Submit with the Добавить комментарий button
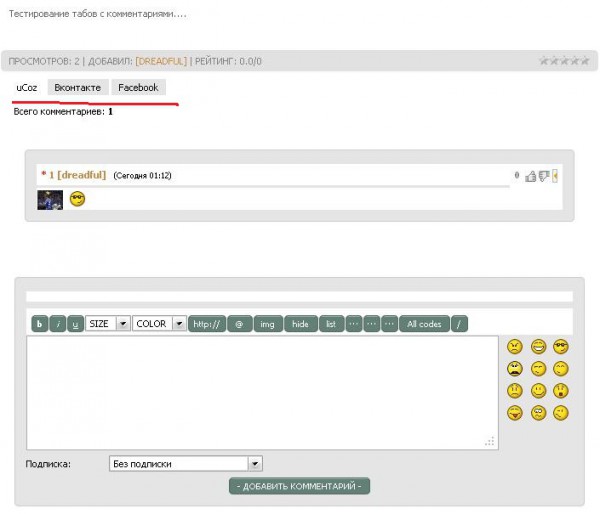Image resolution: width=600 pixels, height=514 pixels. point(299,486)
